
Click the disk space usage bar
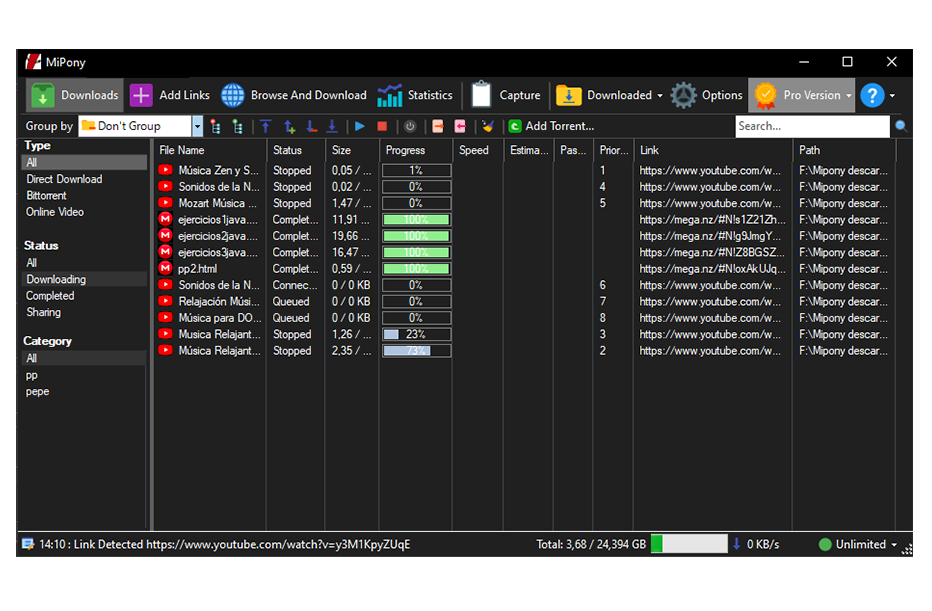(689, 544)
